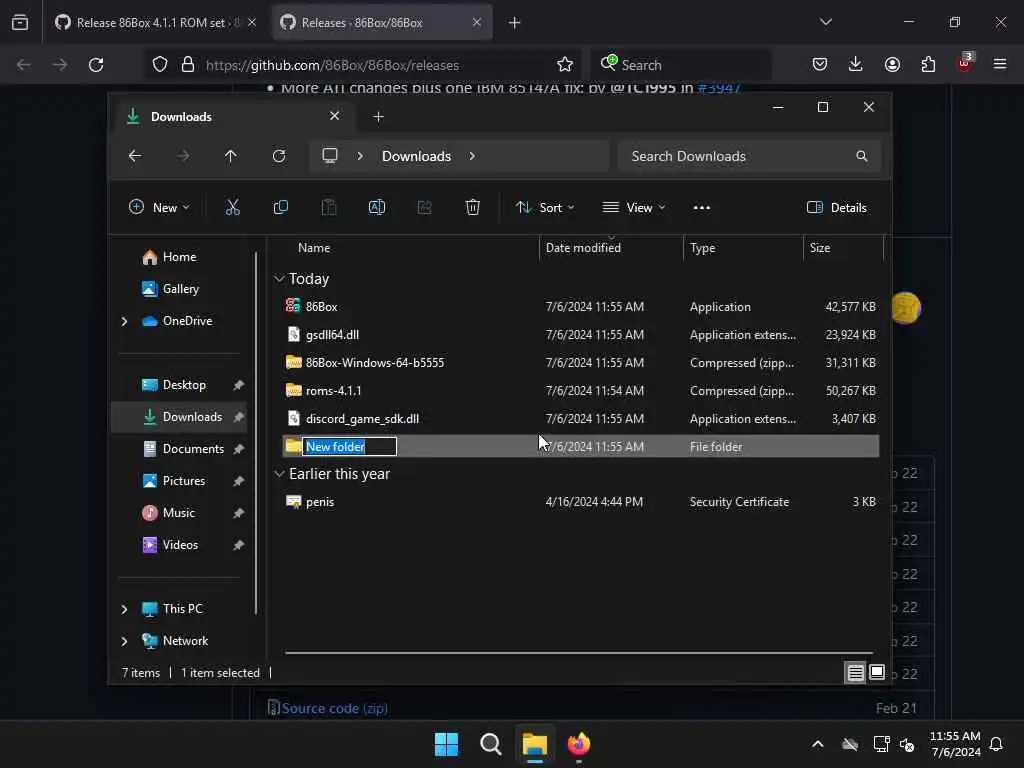Viewport: 1024px width, 768px height.
Task: Open the New dropdown in Explorer
Action: 159,208
